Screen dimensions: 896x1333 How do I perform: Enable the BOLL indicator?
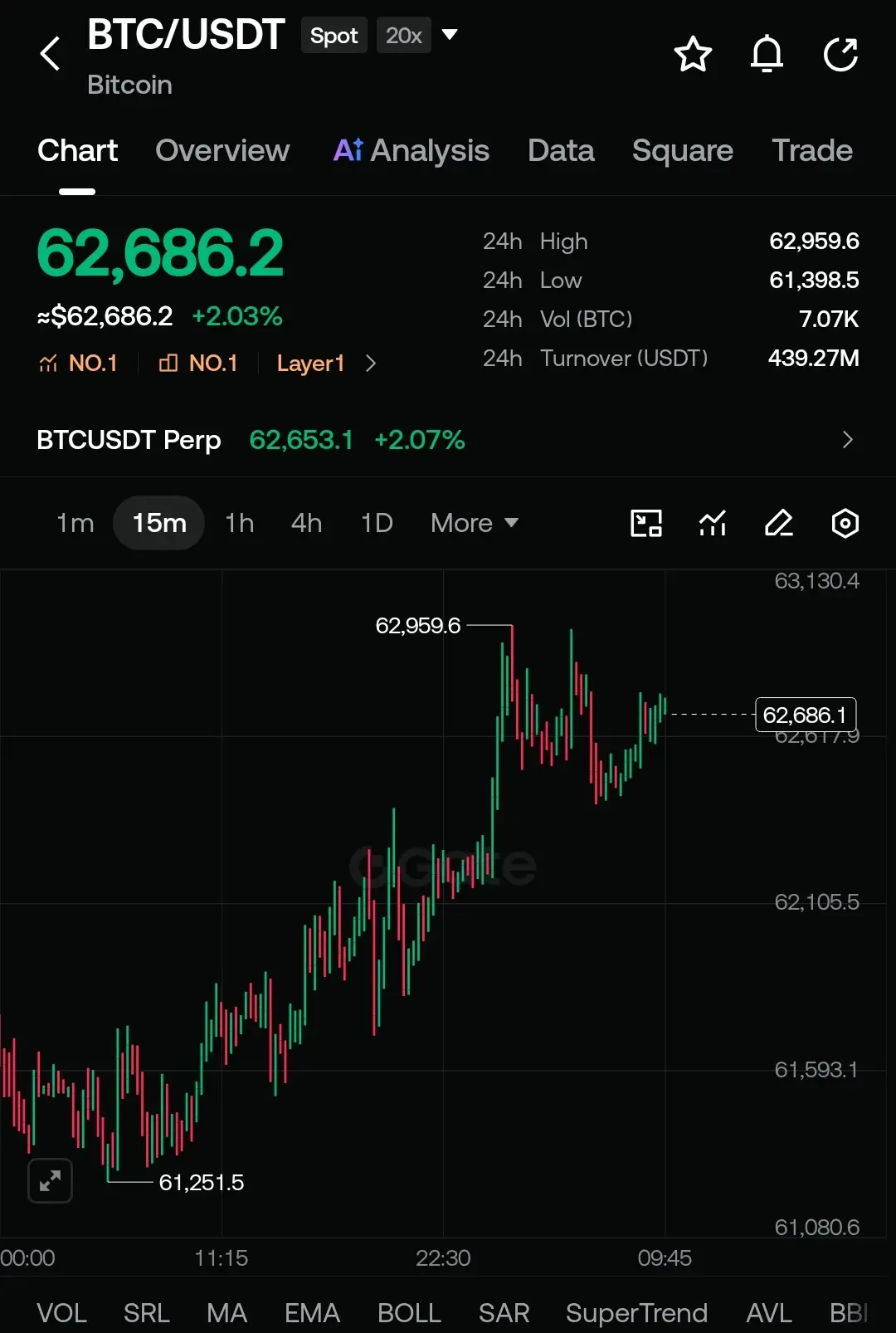(x=409, y=1313)
